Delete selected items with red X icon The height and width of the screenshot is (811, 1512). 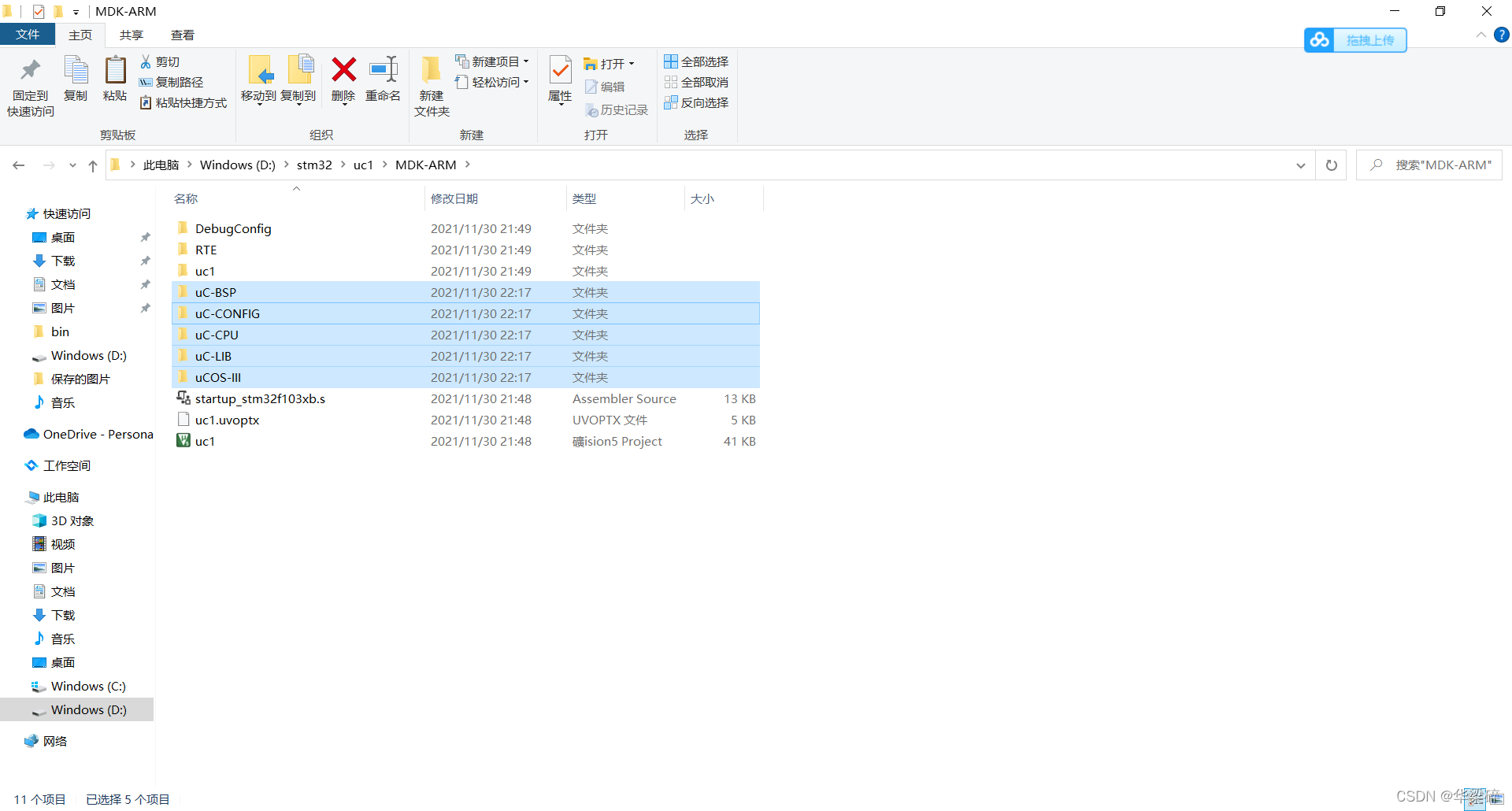tap(343, 70)
